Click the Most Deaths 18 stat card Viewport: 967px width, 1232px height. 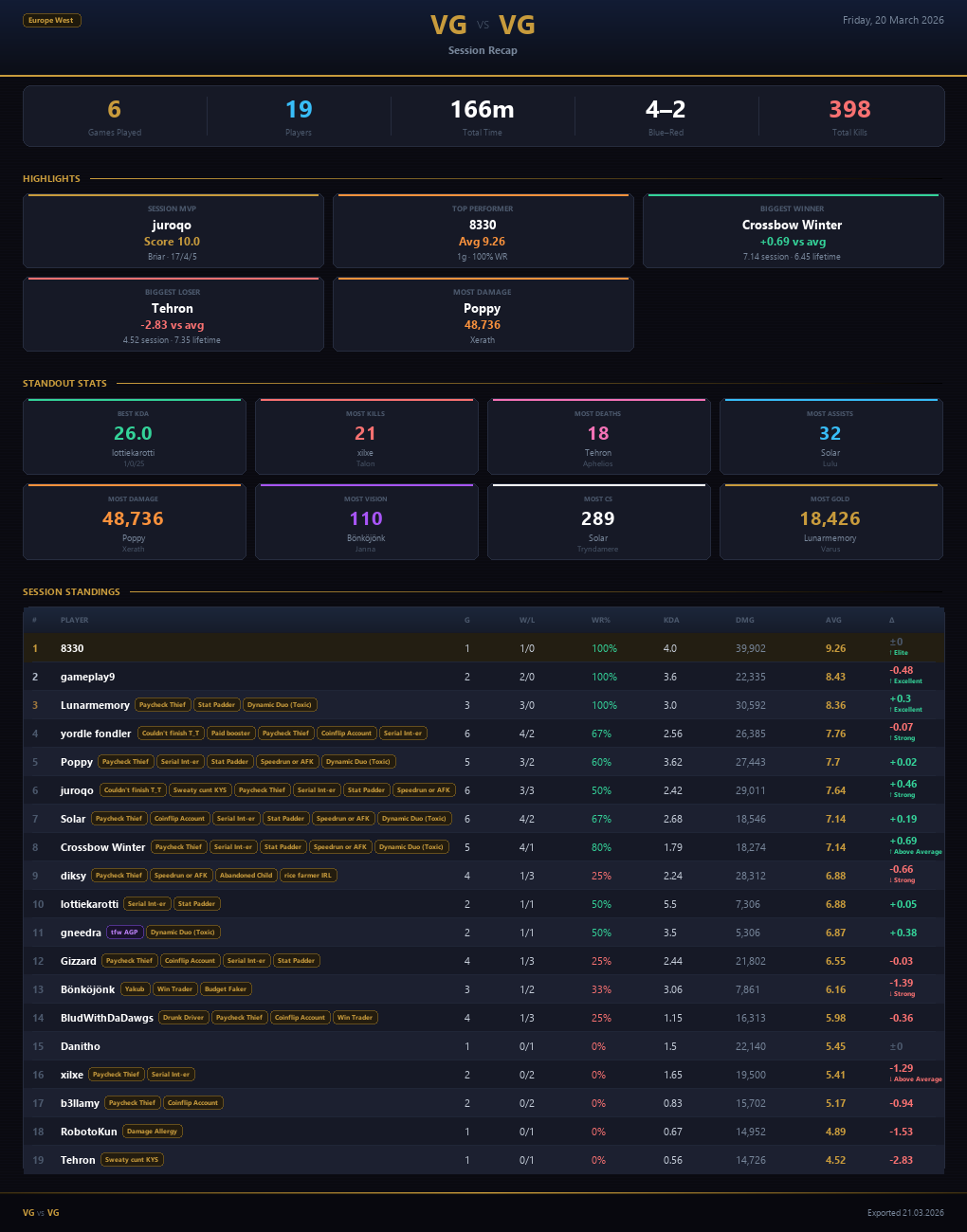click(598, 437)
